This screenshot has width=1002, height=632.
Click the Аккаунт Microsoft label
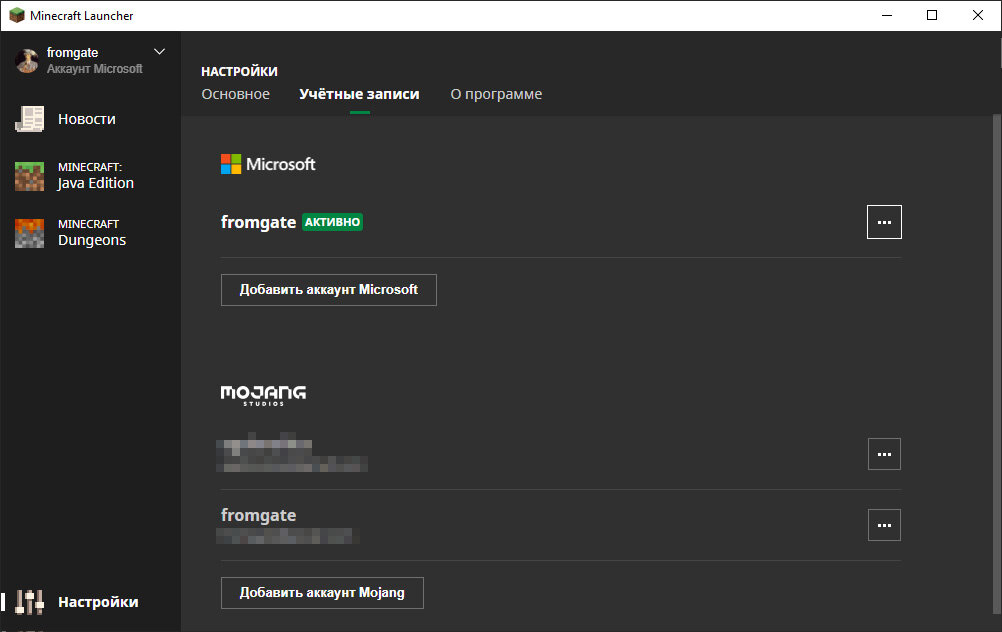[x=95, y=69]
